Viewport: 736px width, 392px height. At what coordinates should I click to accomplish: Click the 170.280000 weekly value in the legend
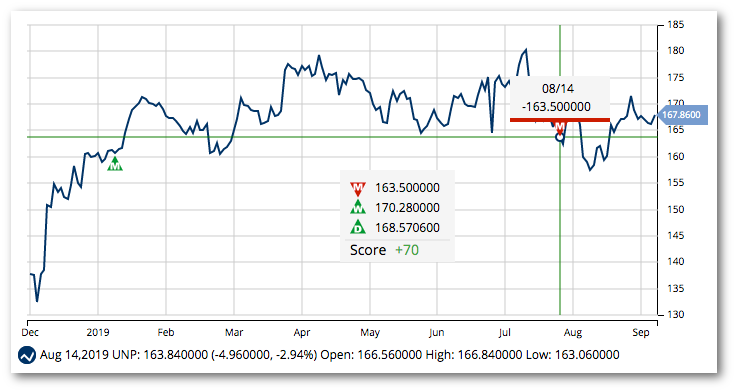[x=407, y=208]
